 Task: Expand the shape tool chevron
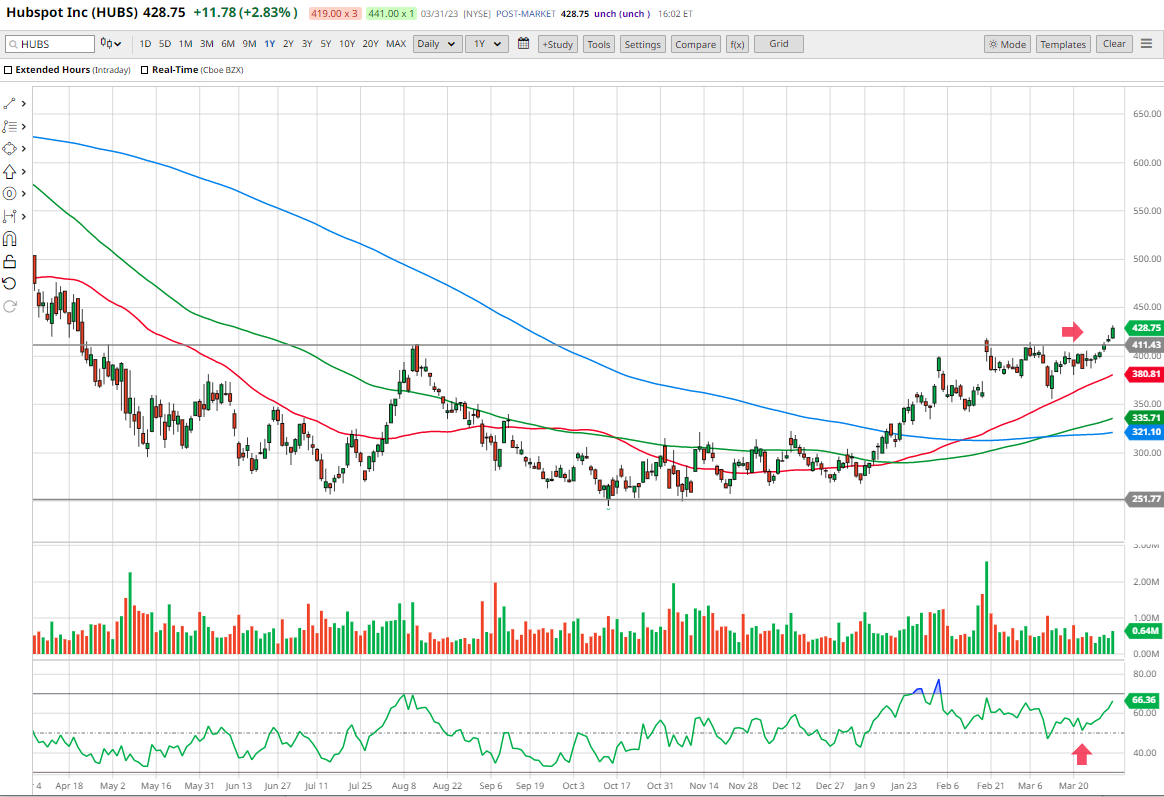[24, 149]
